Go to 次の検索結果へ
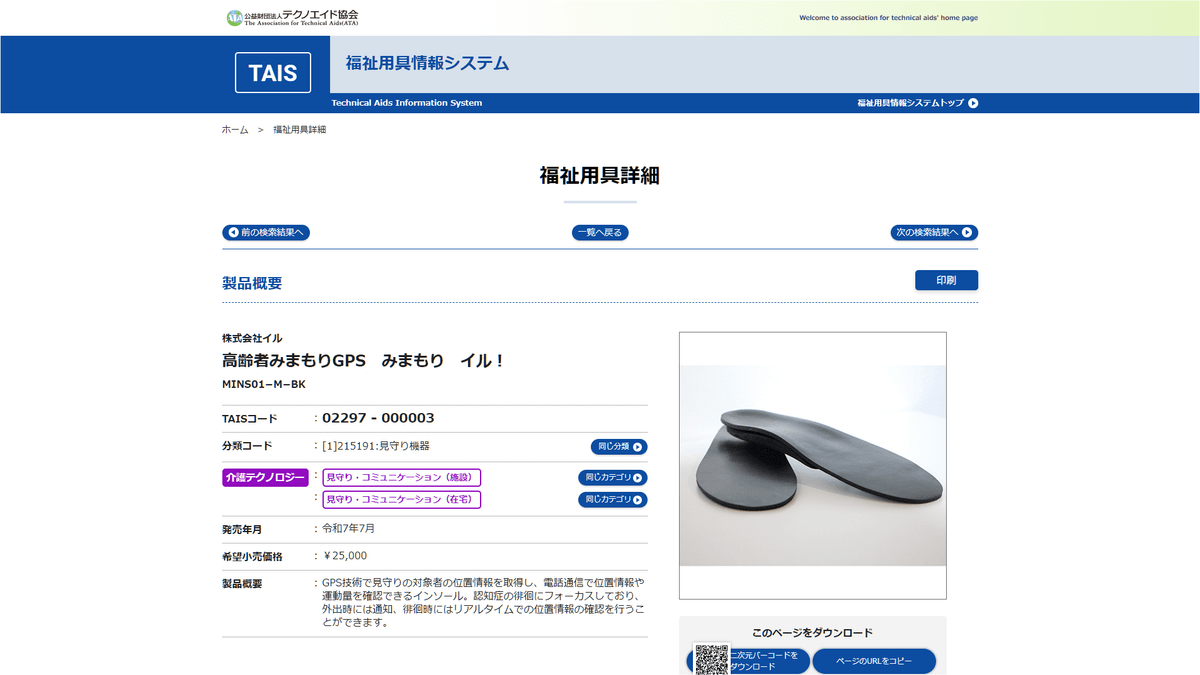This screenshot has width=1200, height=675. pyautogui.click(x=934, y=232)
